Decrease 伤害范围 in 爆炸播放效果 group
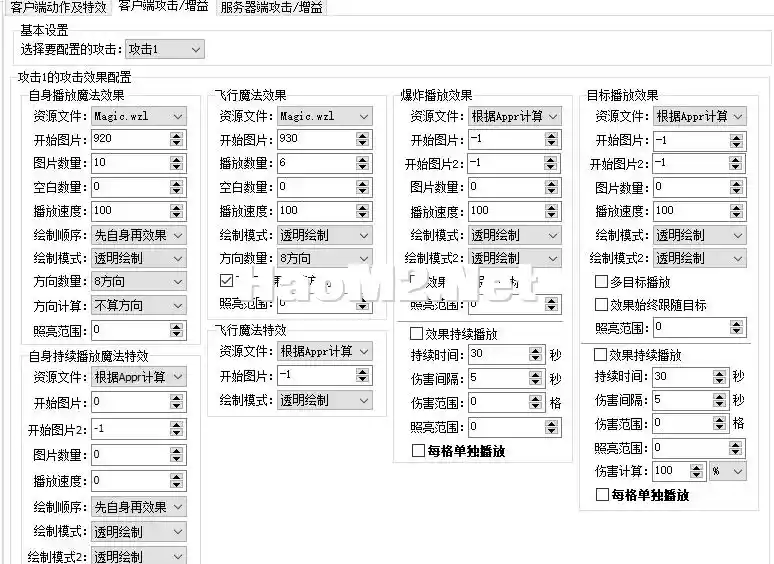The image size is (774, 564). 536,407
